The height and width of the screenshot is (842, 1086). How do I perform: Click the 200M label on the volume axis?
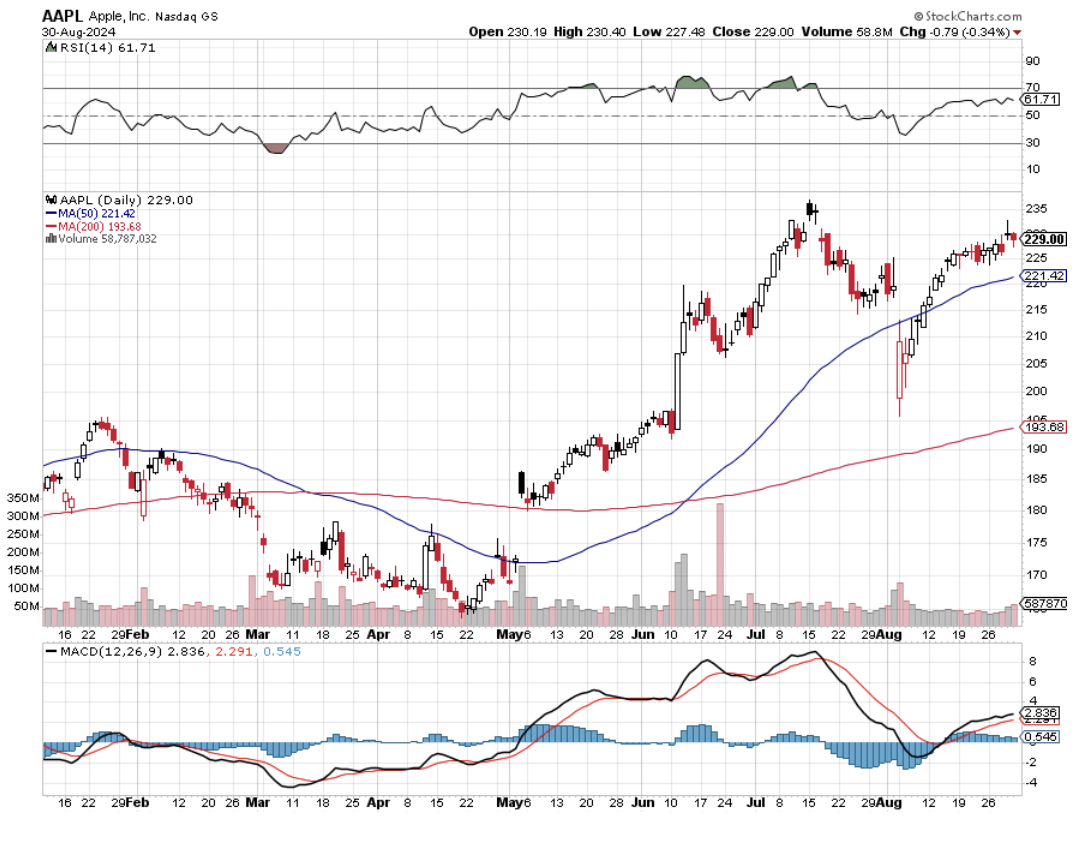(23, 552)
